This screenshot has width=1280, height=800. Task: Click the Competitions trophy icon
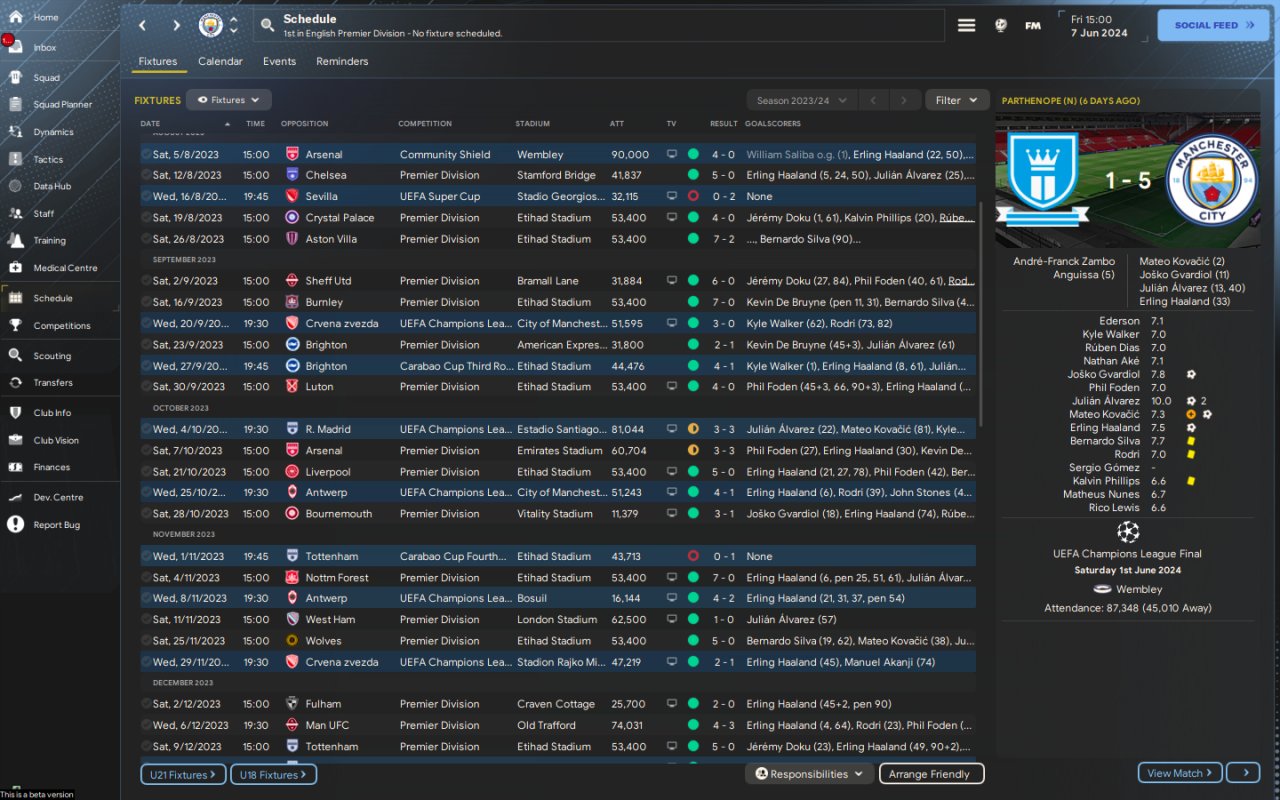[x=15, y=325]
